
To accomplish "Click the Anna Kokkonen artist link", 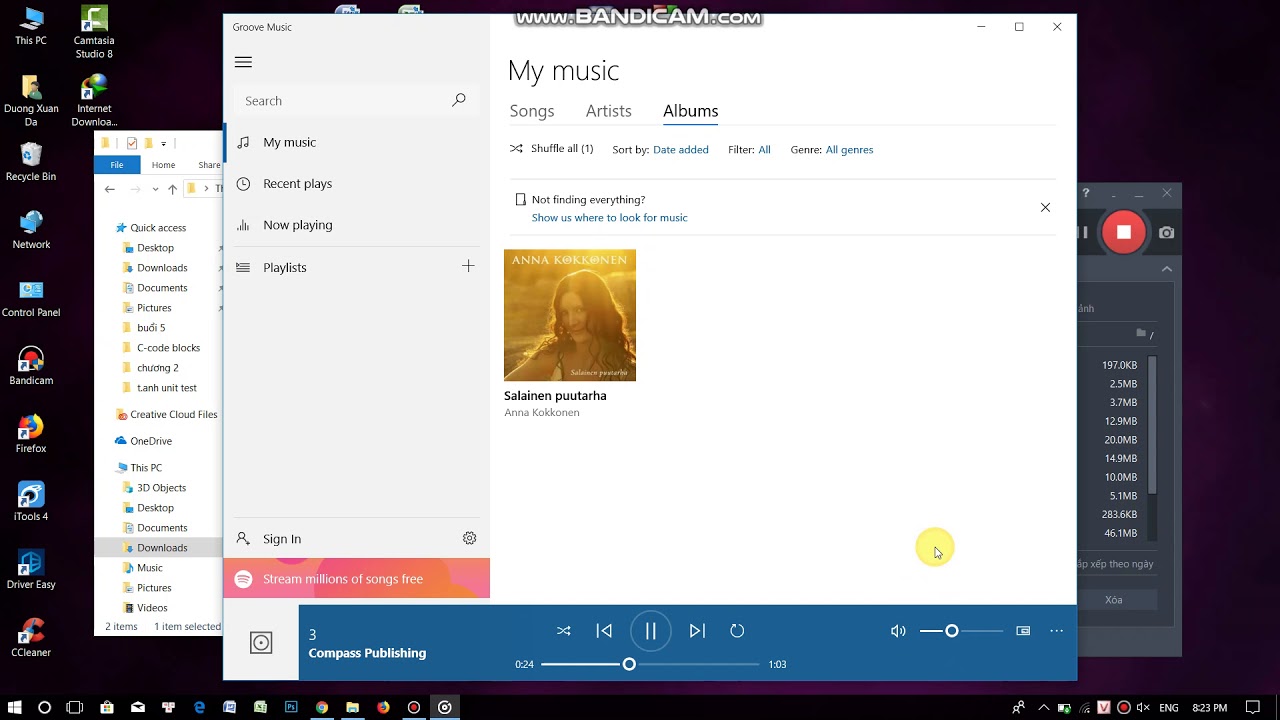I will 541,412.
